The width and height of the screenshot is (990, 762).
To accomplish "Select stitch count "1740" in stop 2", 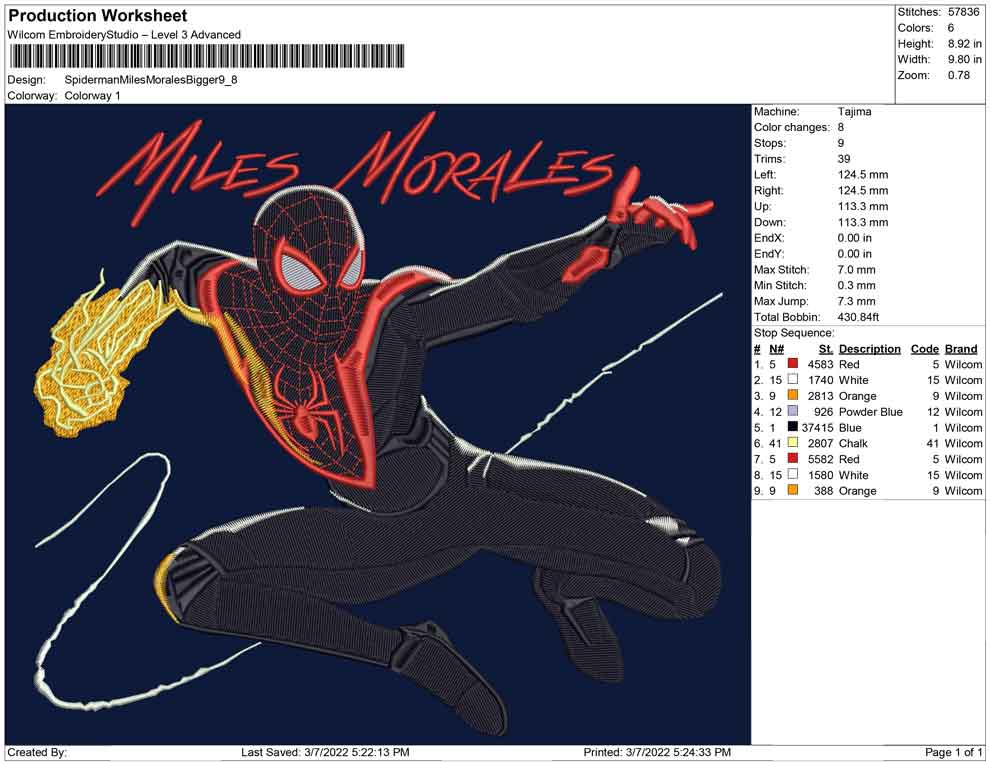I will click(x=820, y=380).
